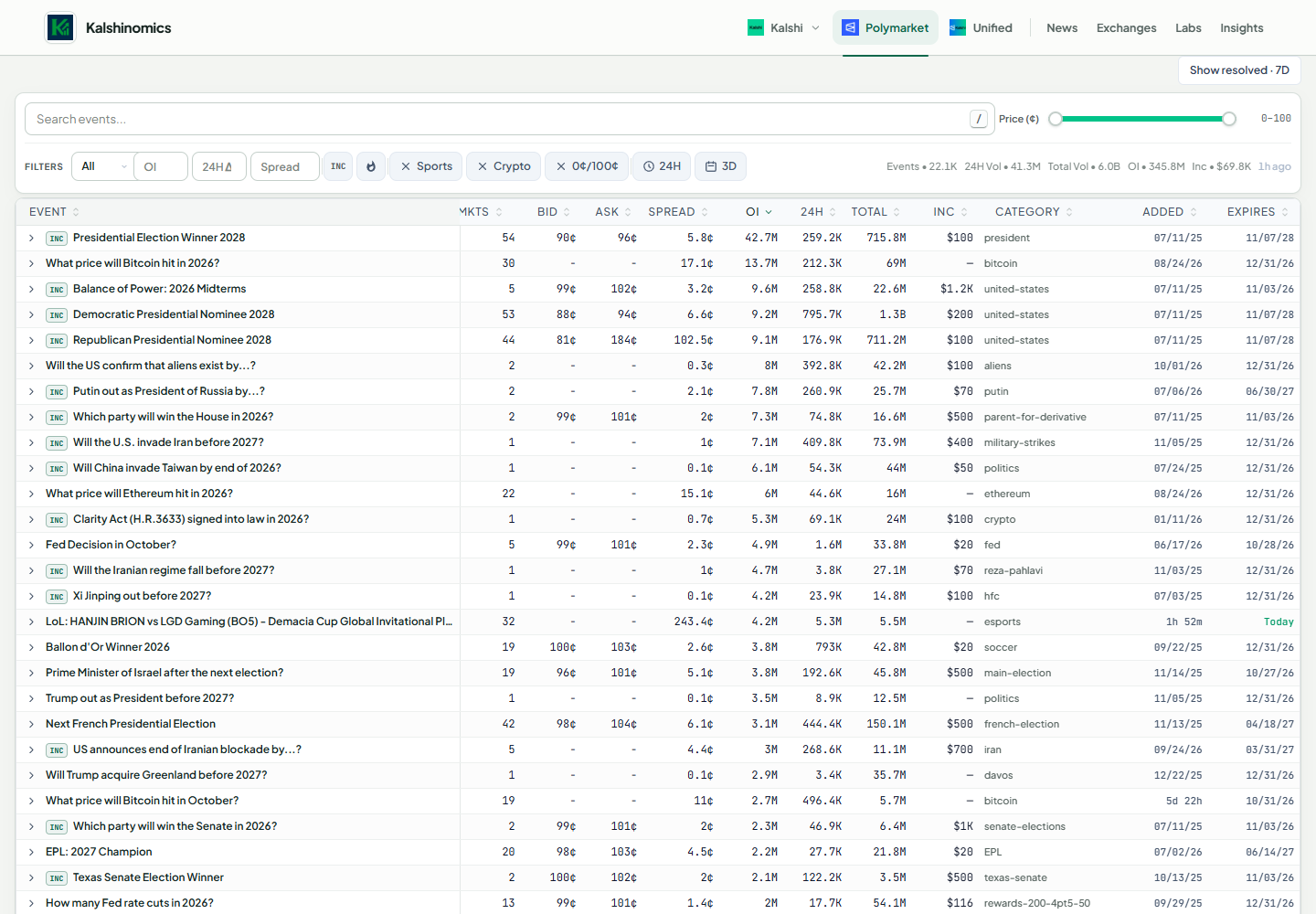This screenshot has height=914, width=1316.
Task: Remove the Sports filter via X icon
Action: (406, 166)
